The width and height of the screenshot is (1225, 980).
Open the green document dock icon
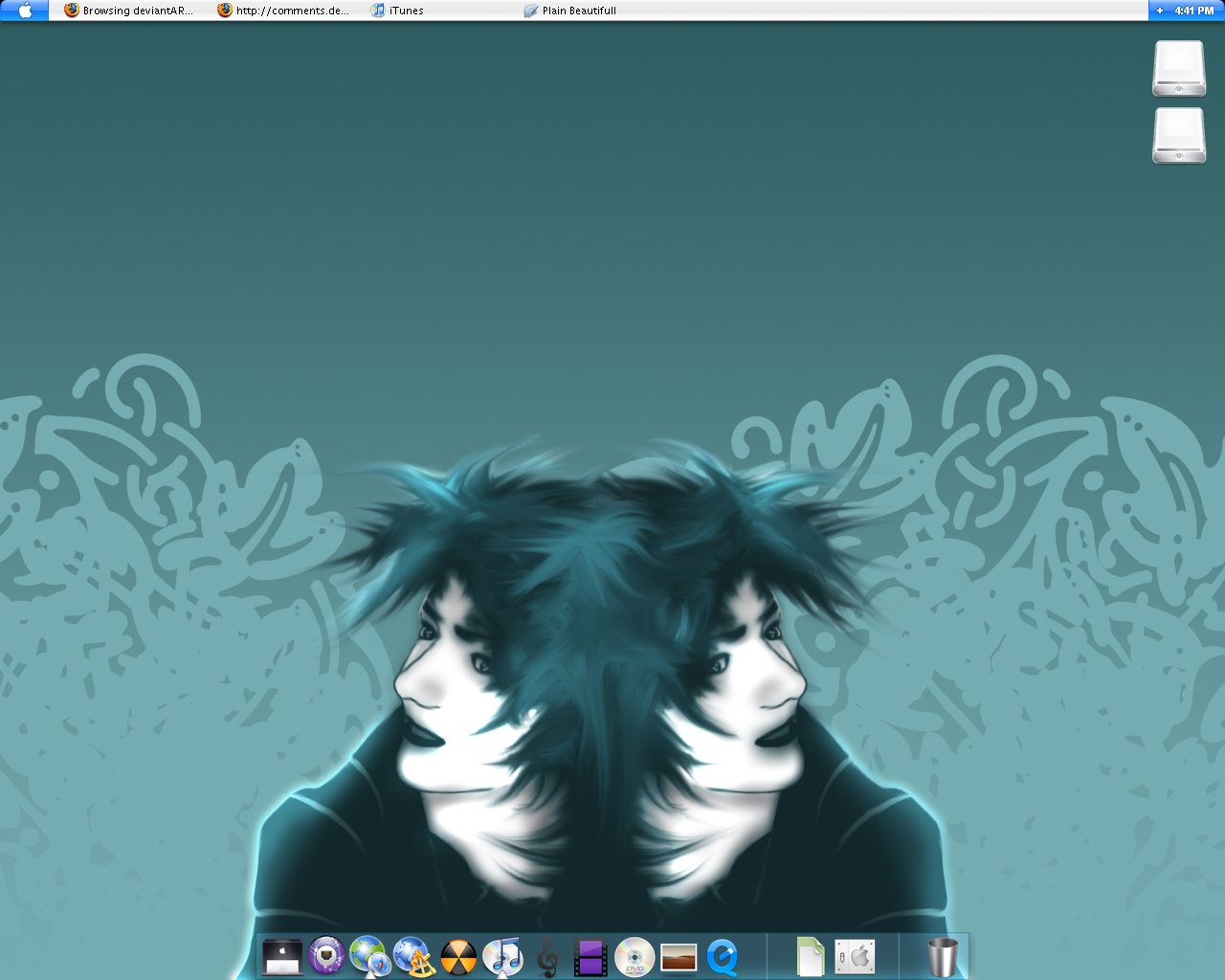tap(810, 956)
